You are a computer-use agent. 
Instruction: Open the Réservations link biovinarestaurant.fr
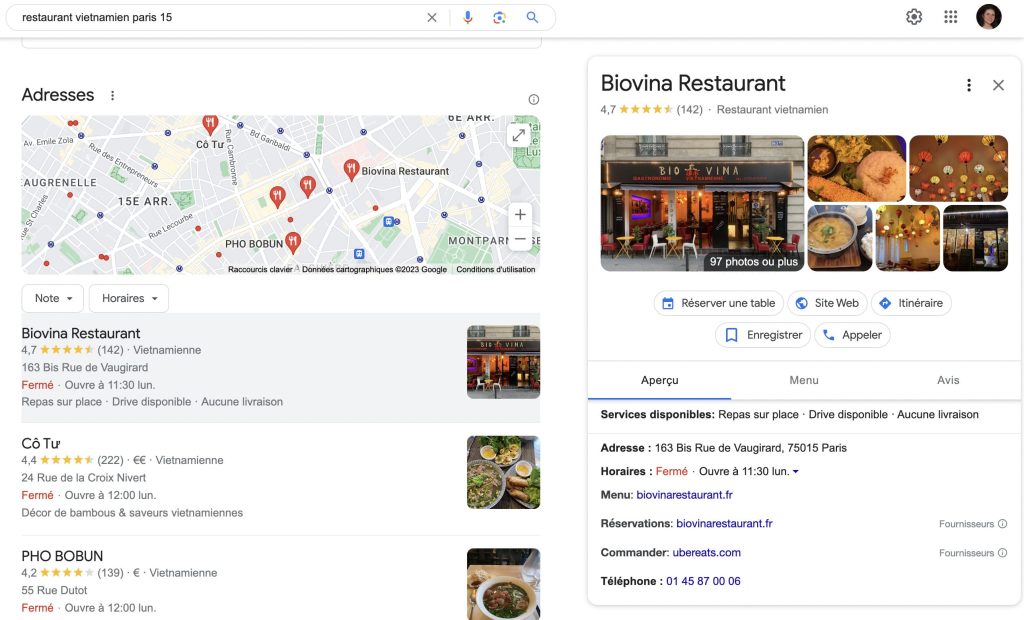coord(724,524)
